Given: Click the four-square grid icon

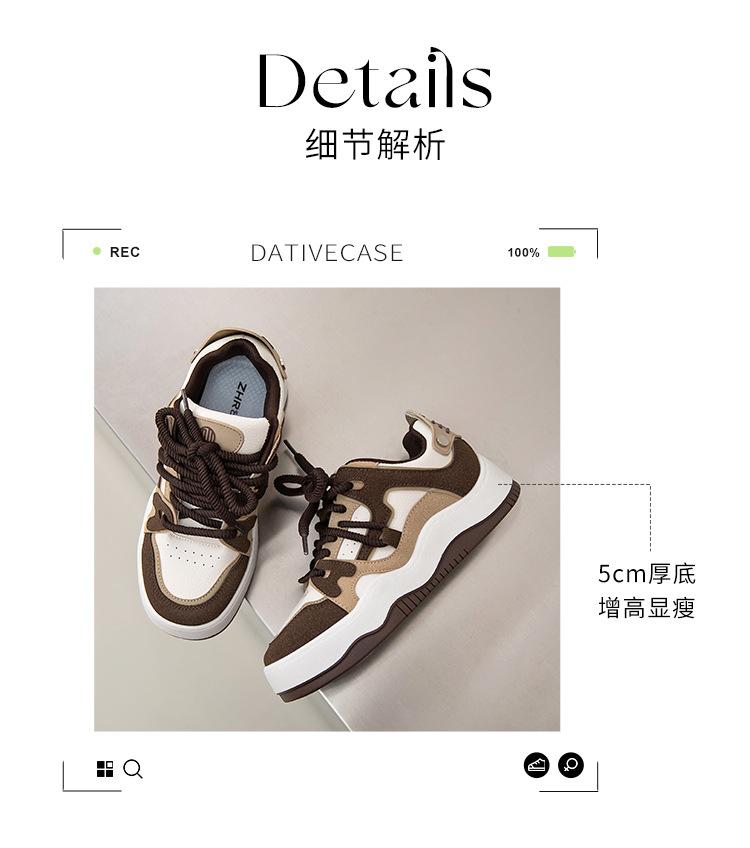Looking at the screenshot, I should [x=105, y=768].
